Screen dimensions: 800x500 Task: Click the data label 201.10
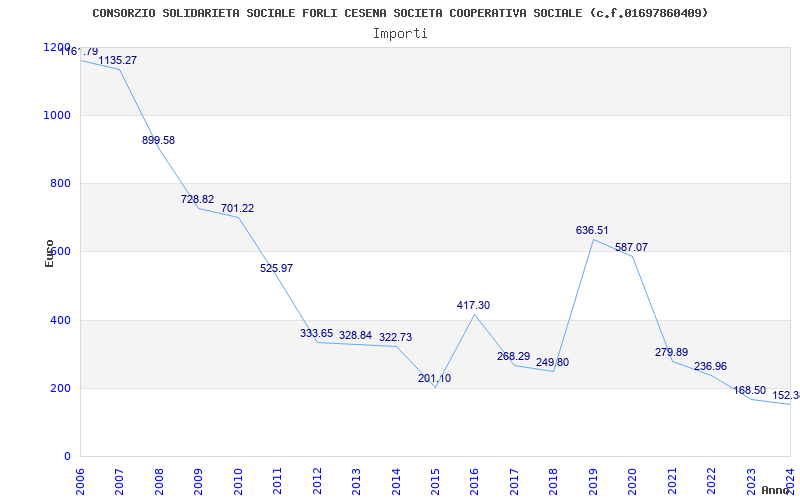[435, 379]
